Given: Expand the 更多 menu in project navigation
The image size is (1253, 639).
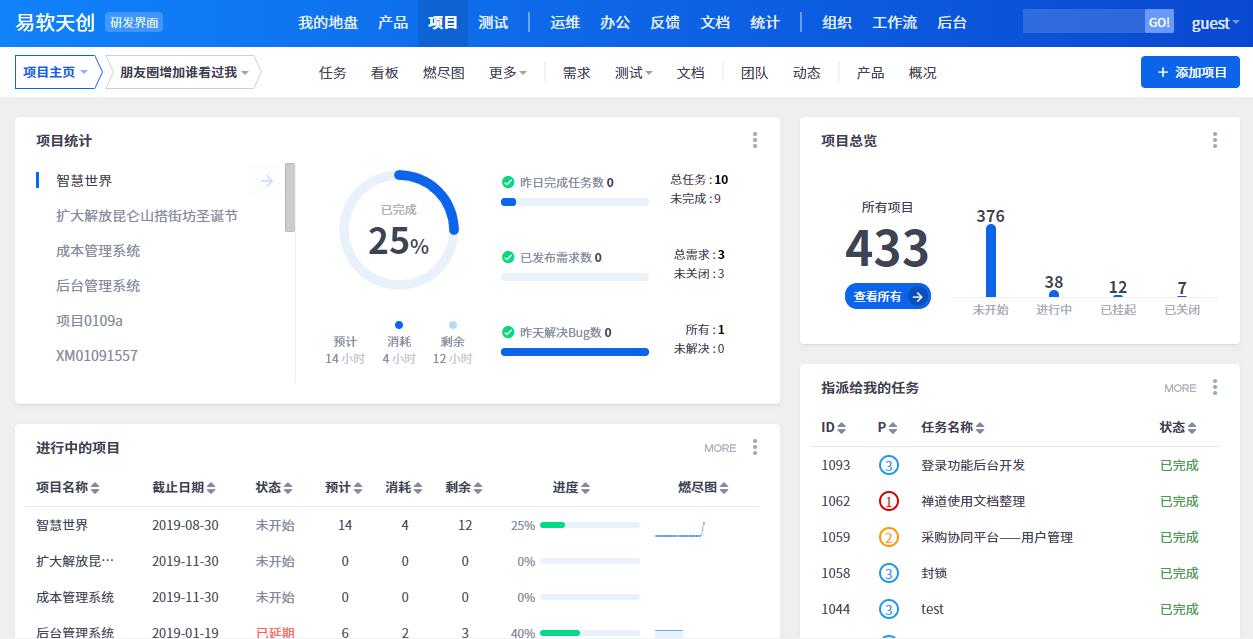Looking at the screenshot, I should [x=507, y=73].
